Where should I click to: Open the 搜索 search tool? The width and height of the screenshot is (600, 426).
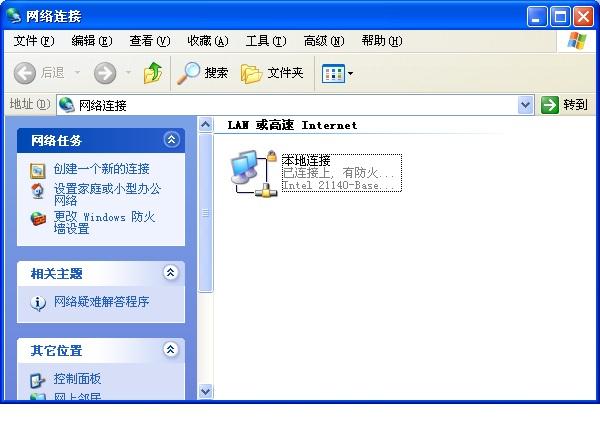click(202, 73)
